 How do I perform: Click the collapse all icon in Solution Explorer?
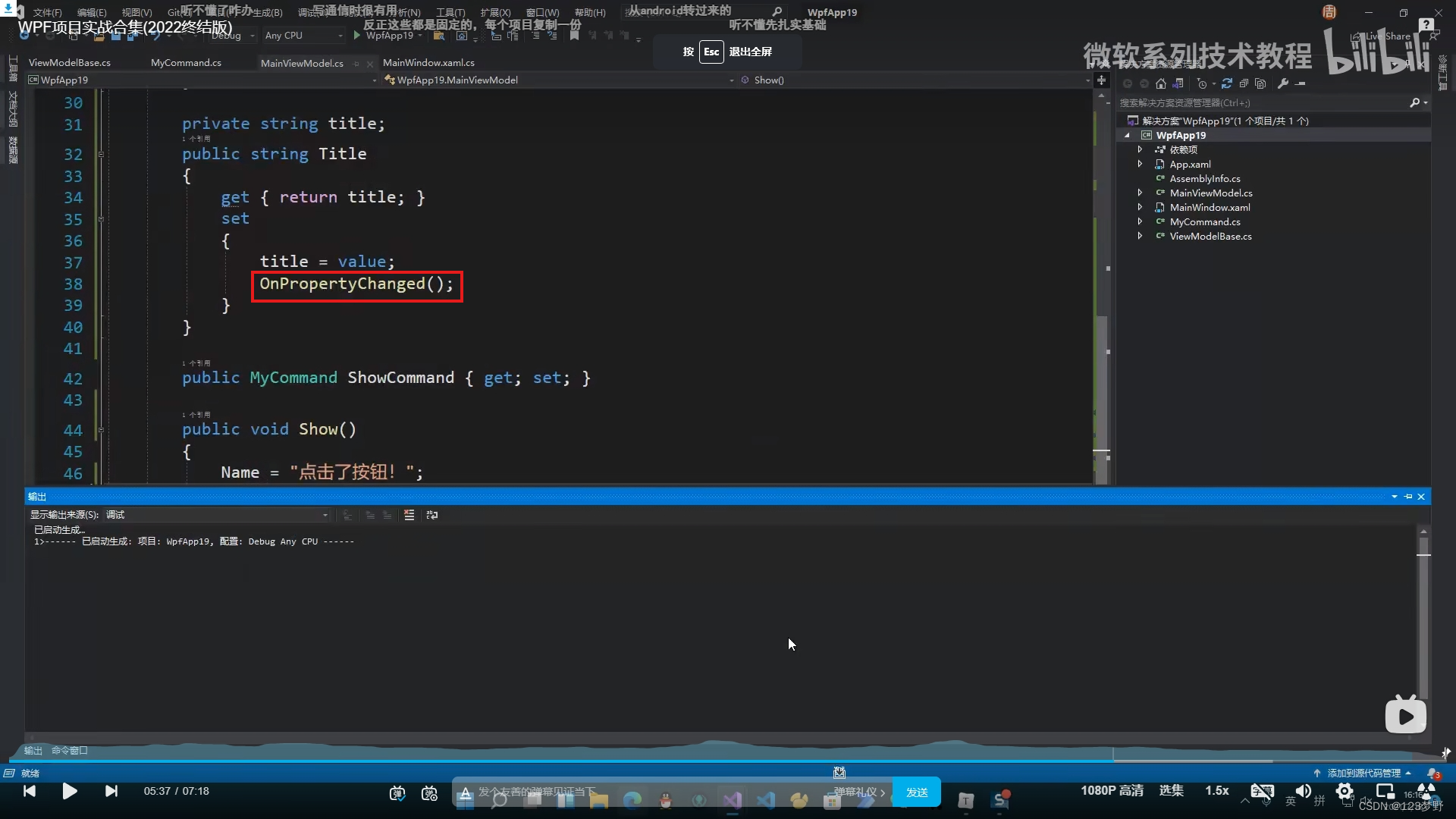(x=1244, y=83)
